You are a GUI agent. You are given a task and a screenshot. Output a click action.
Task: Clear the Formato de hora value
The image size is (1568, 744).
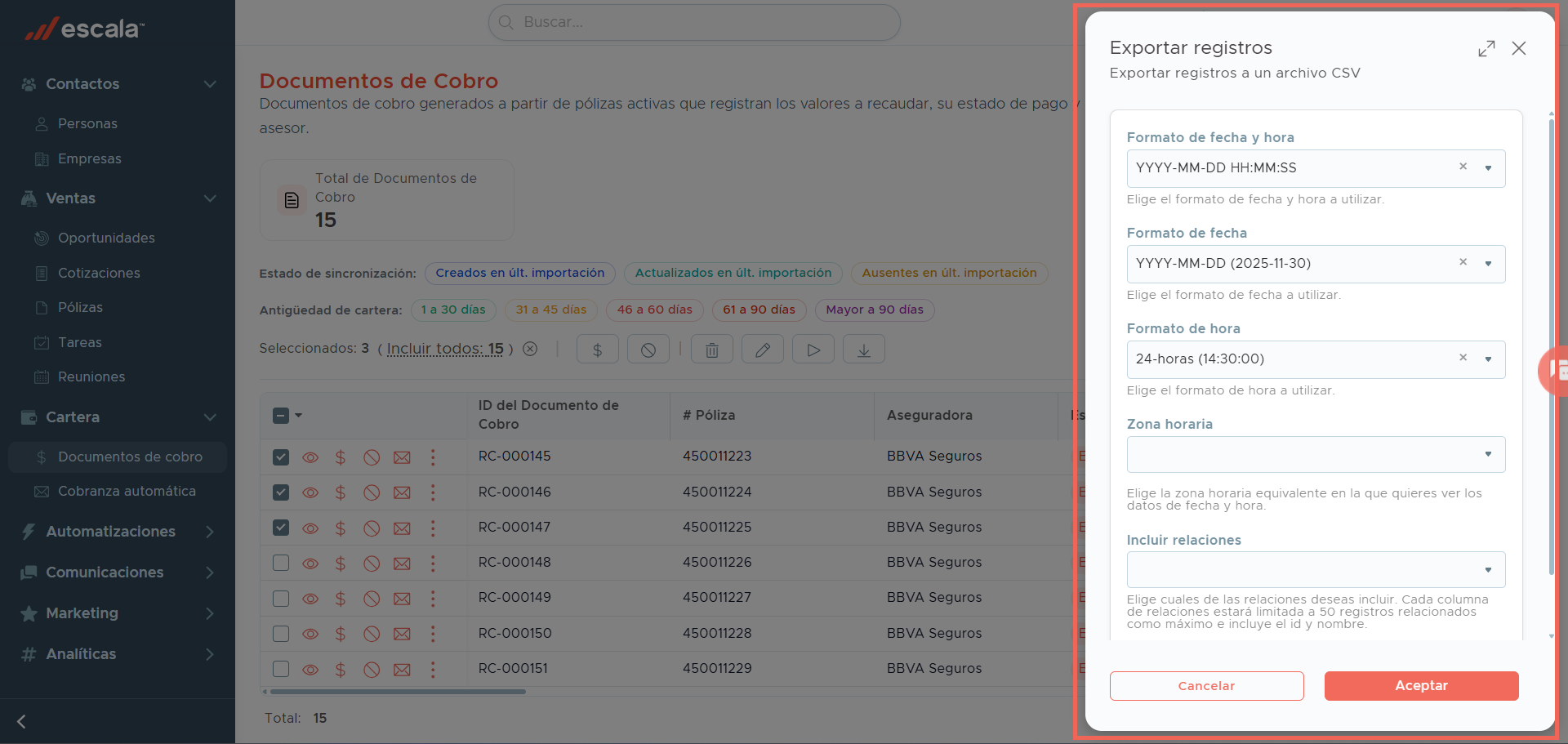click(x=1463, y=358)
